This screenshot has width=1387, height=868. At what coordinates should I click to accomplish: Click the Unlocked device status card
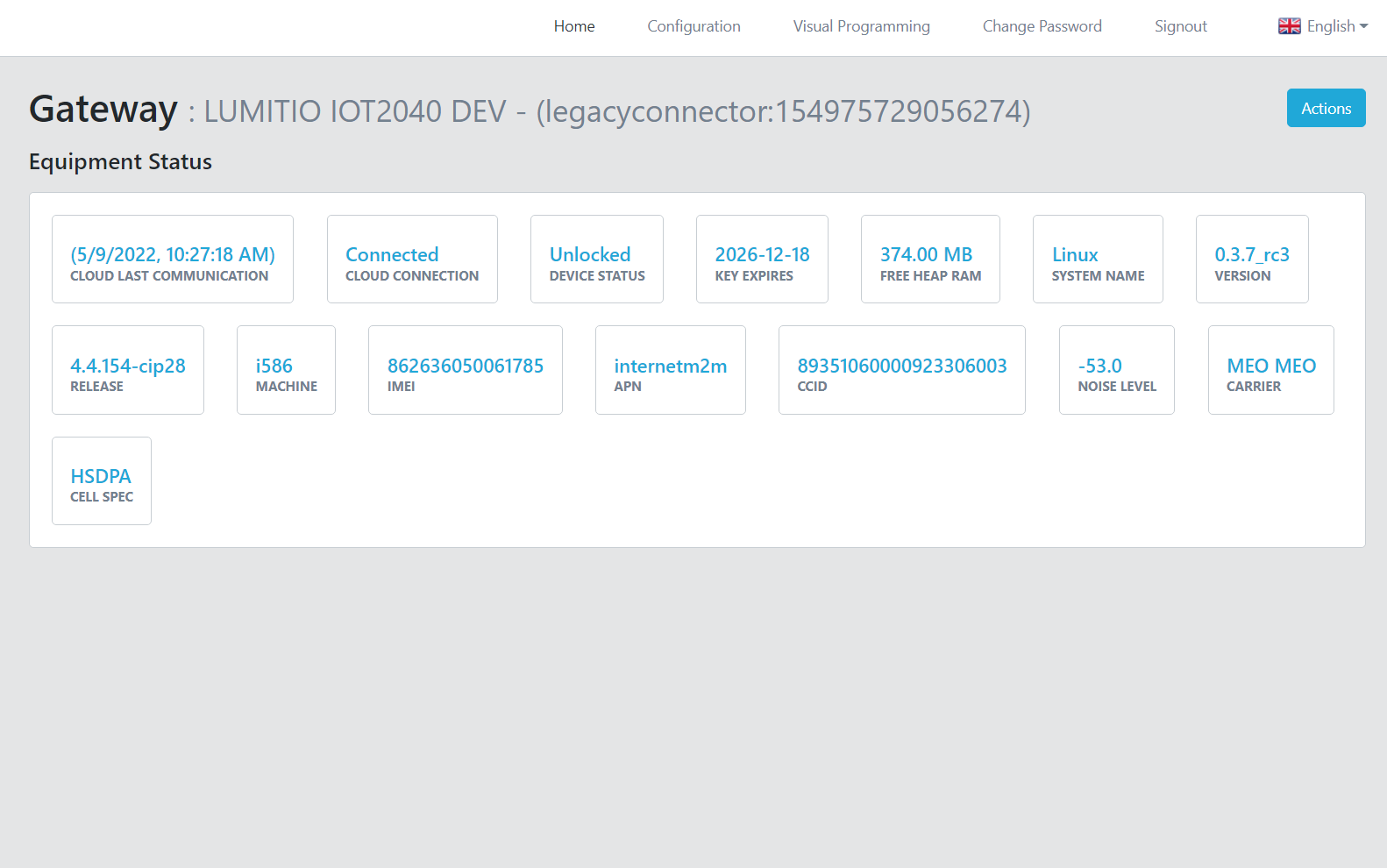597,260
